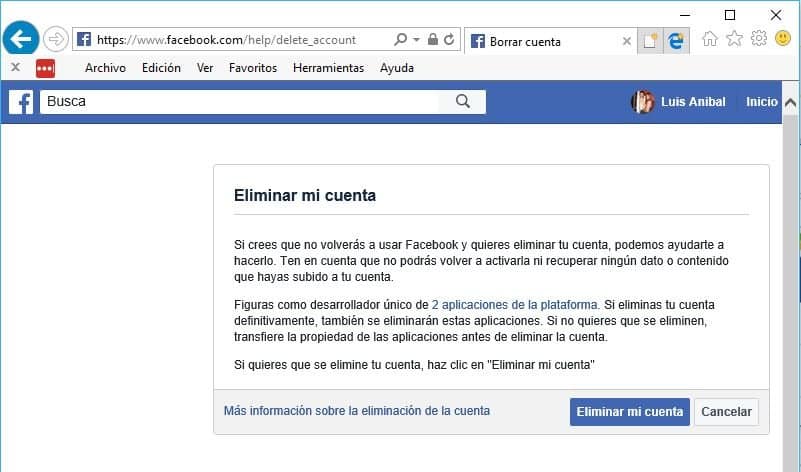Viewport: 801px width, 472px height.
Task: Open the browser tools gear icon
Action: coord(759,38)
